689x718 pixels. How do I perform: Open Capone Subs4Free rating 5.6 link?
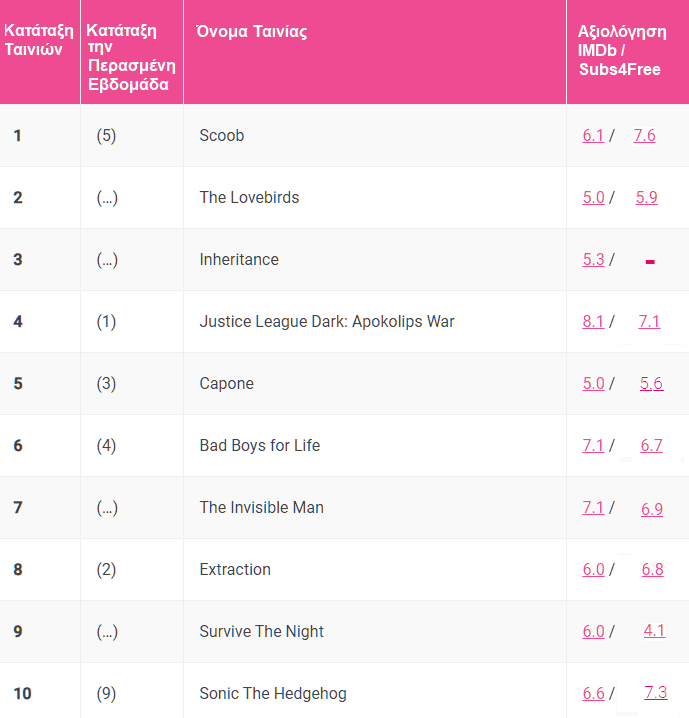651,383
